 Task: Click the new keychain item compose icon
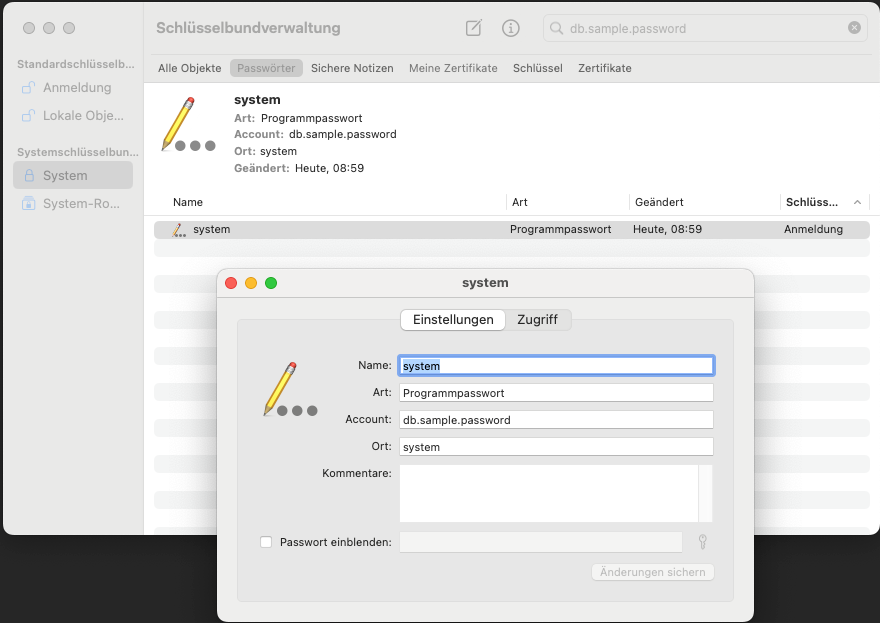473,28
